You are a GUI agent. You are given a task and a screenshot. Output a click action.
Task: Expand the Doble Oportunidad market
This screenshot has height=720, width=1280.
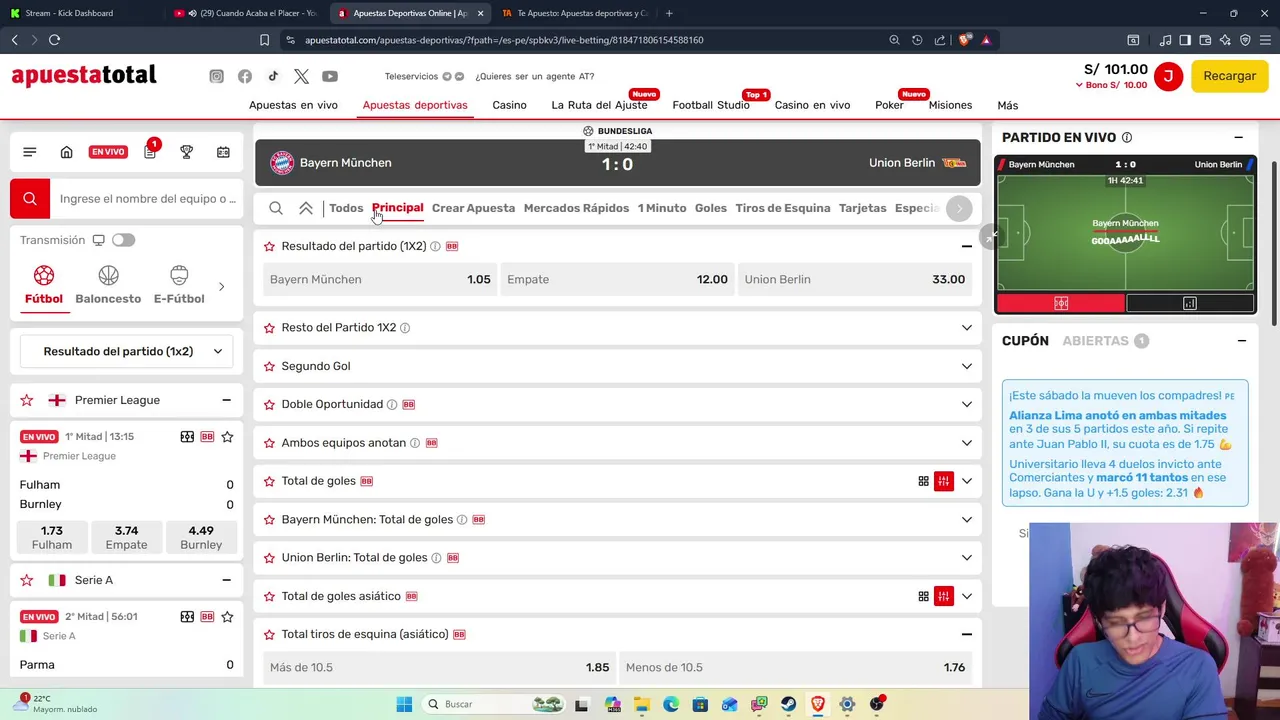pyautogui.click(x=966, y=404)
